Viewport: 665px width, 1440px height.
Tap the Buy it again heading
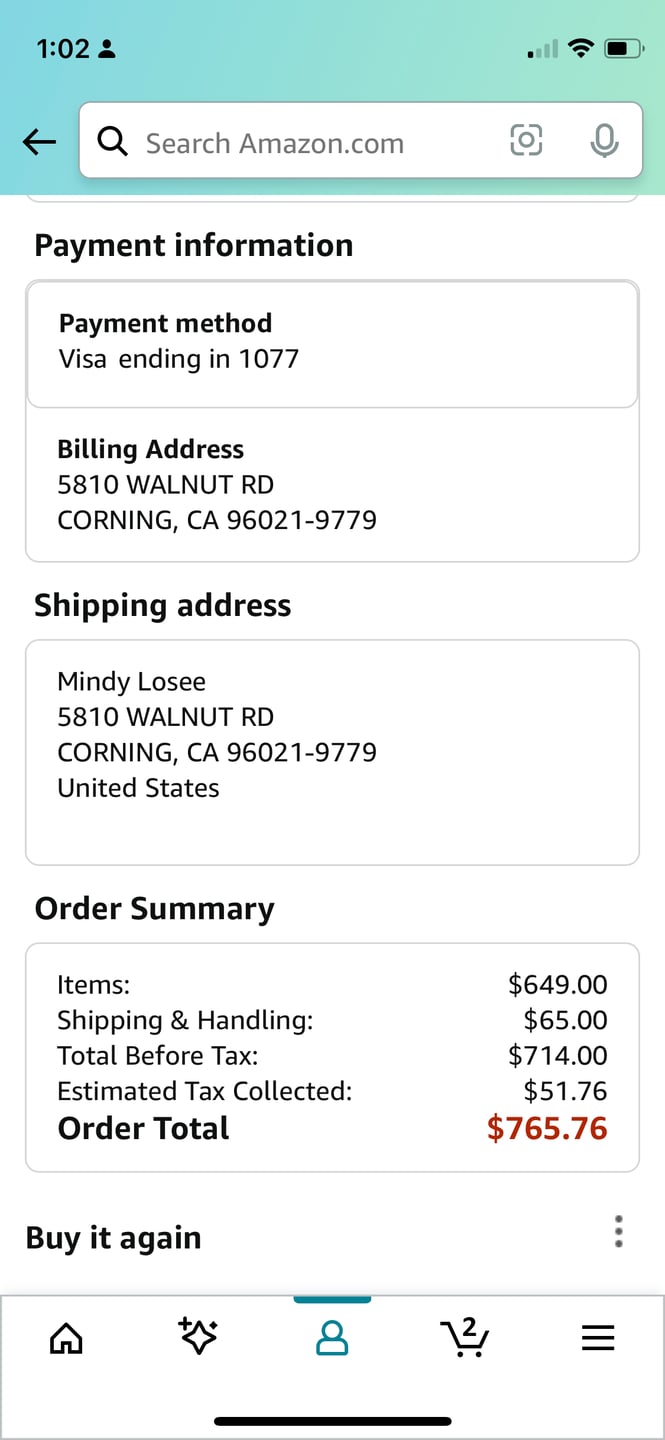(114, 1238)
